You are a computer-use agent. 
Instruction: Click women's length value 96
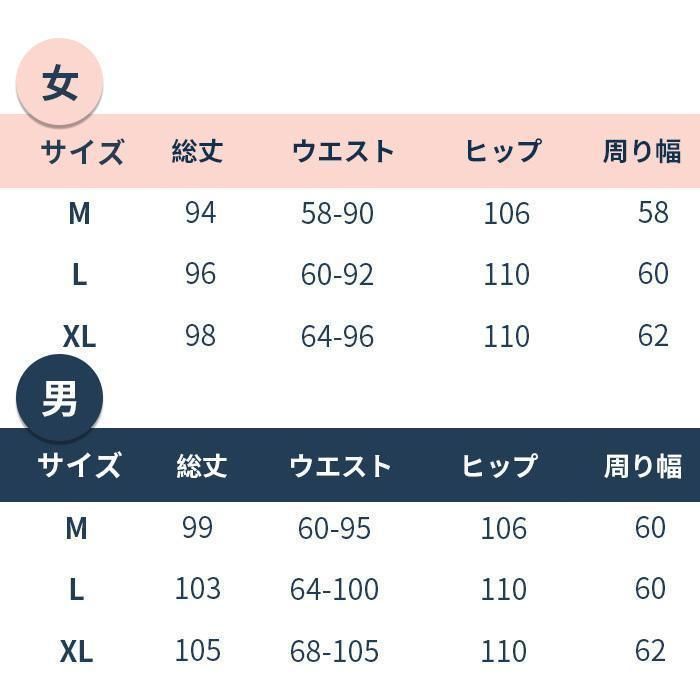tap(200, 273)
